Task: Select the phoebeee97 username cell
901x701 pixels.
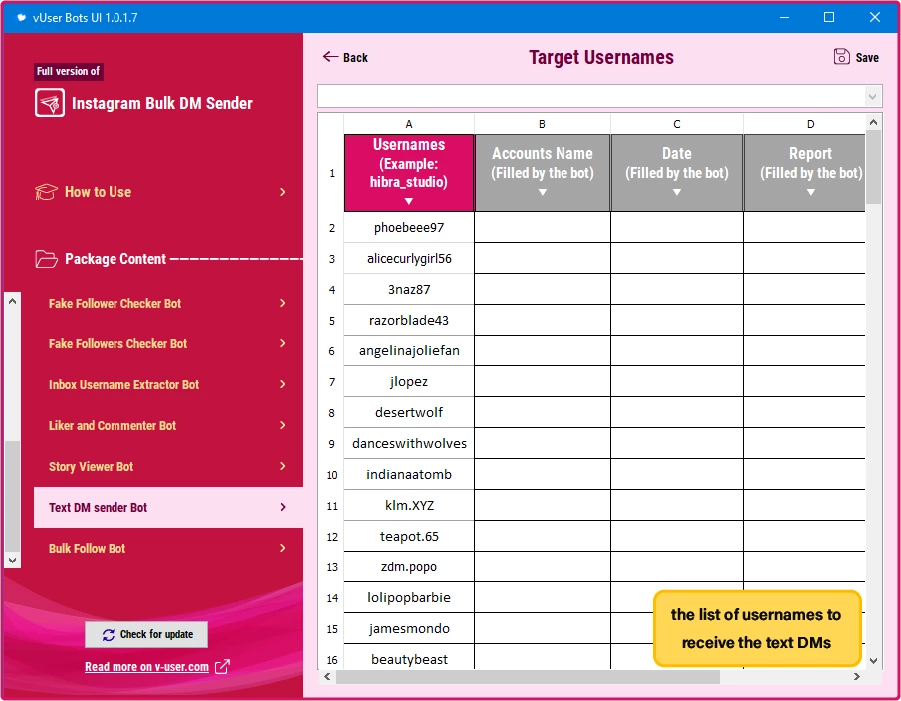Action: pos(409,228)
